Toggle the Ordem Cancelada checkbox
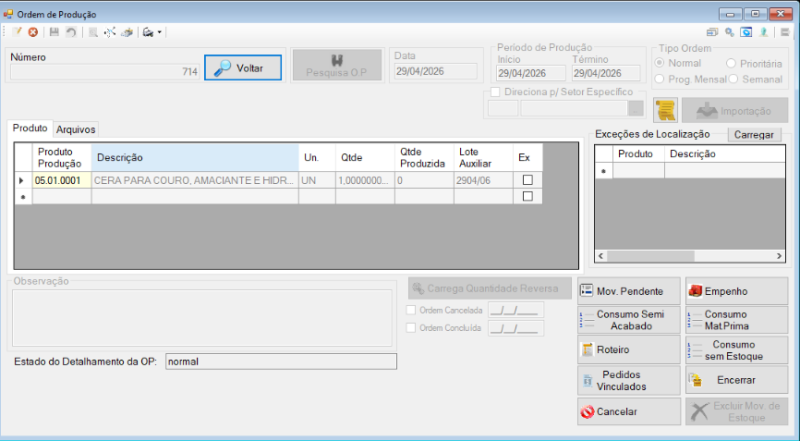Image resolution: width=800 pixels, height=441 pixels. tap(411, 310)
